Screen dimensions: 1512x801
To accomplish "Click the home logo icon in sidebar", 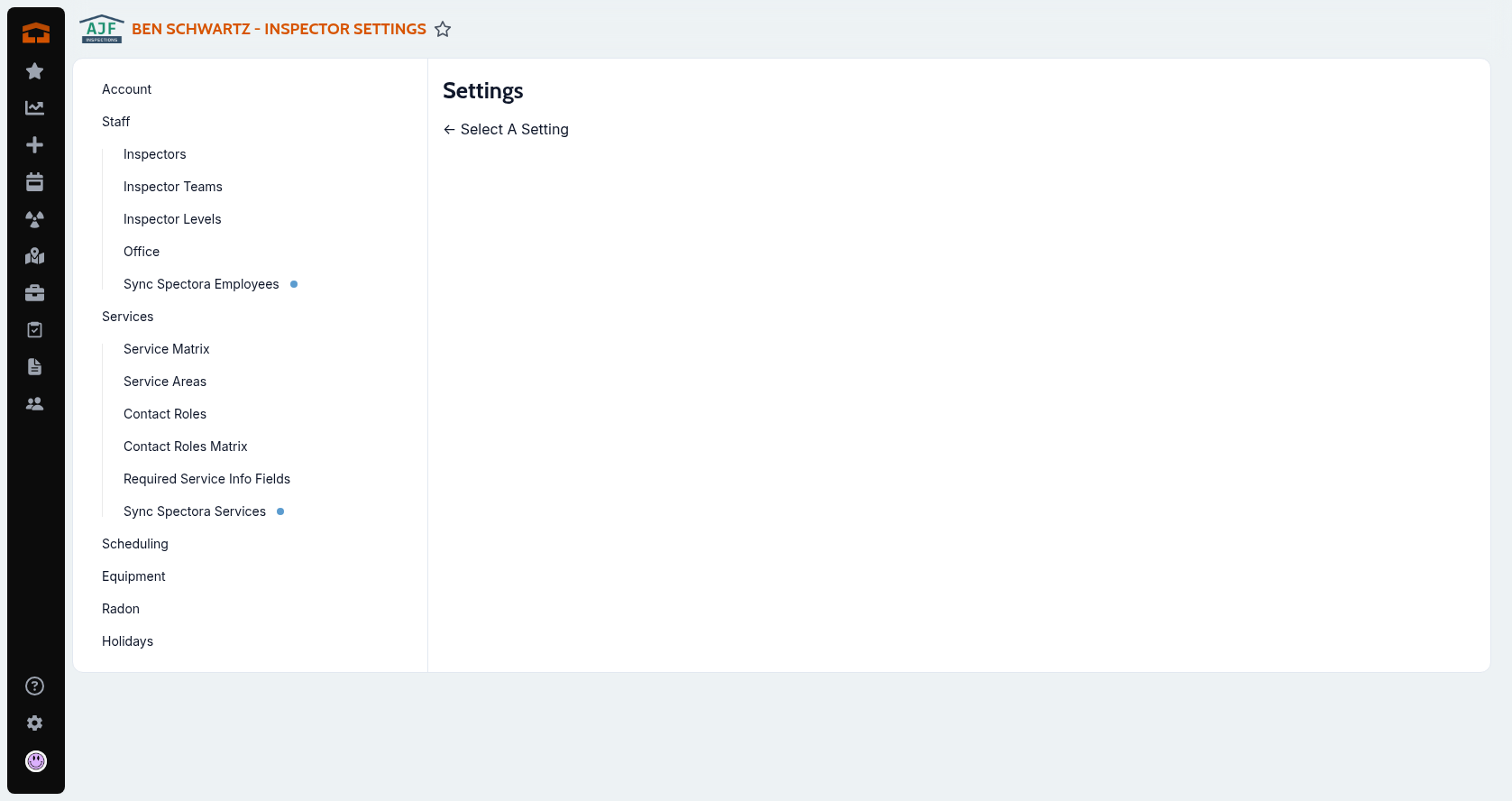I will coord(35,33).
